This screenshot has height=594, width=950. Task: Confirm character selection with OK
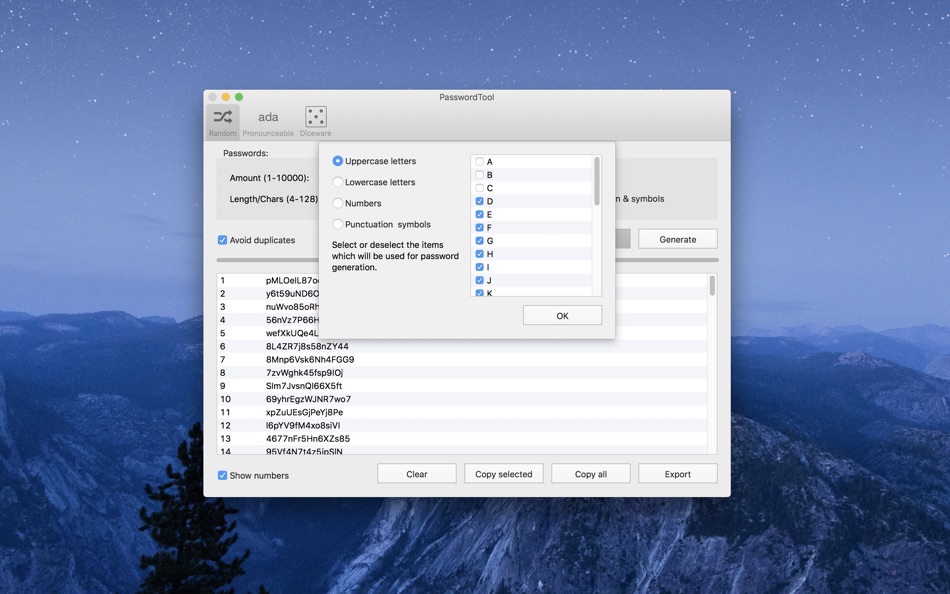pyautogui.click(x=562, y=316)
